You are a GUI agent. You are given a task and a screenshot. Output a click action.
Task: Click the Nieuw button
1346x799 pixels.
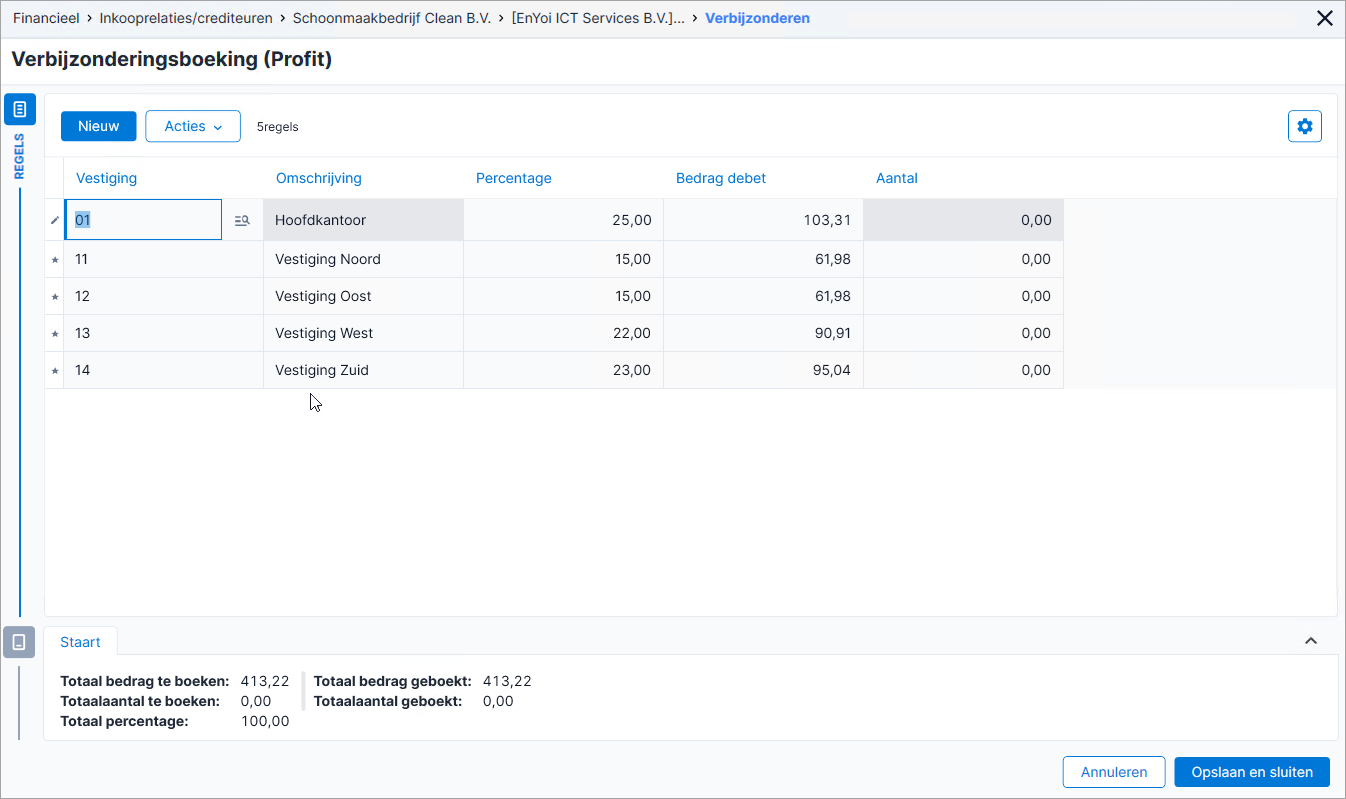coord(98,126)
